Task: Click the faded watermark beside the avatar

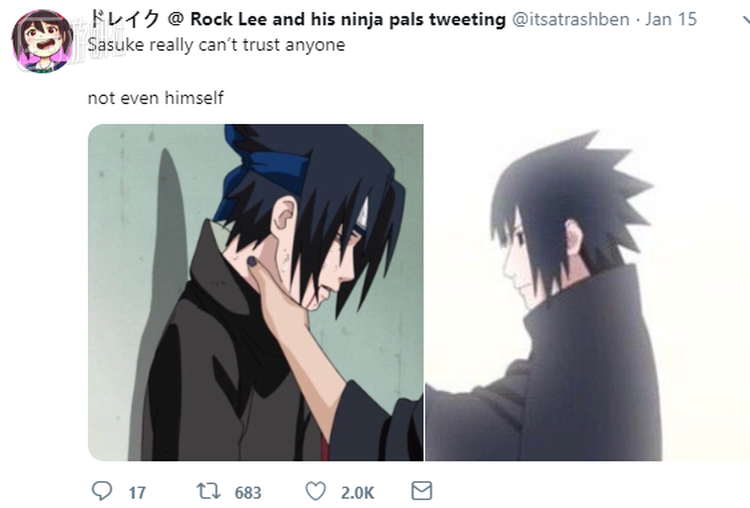Action: click(96, 41)
